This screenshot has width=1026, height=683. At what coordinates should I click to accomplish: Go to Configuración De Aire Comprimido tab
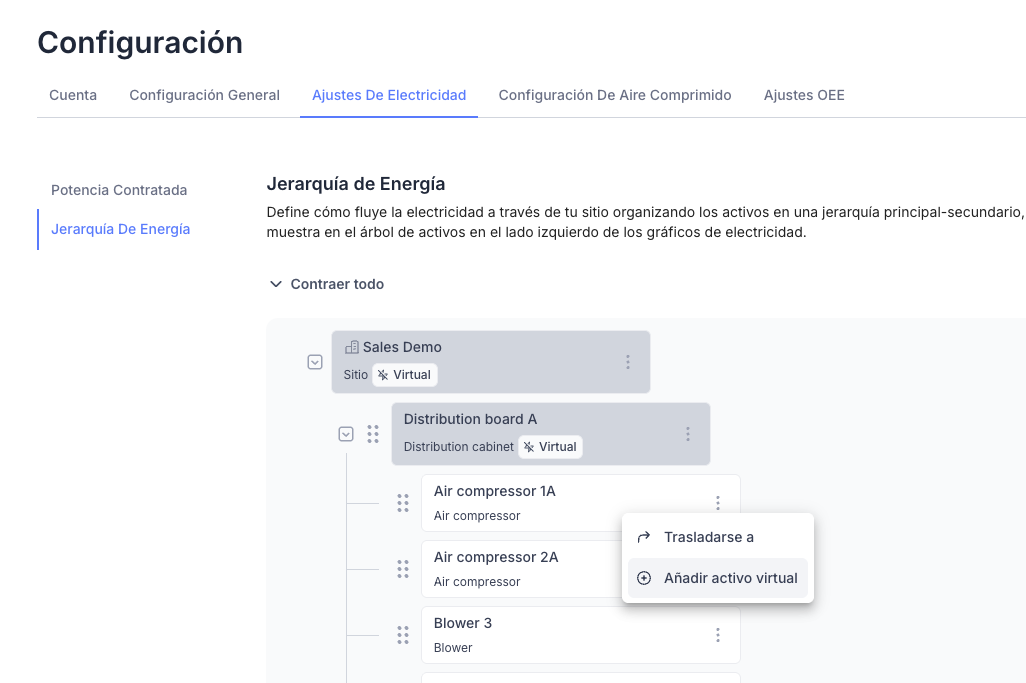[615, 95]
